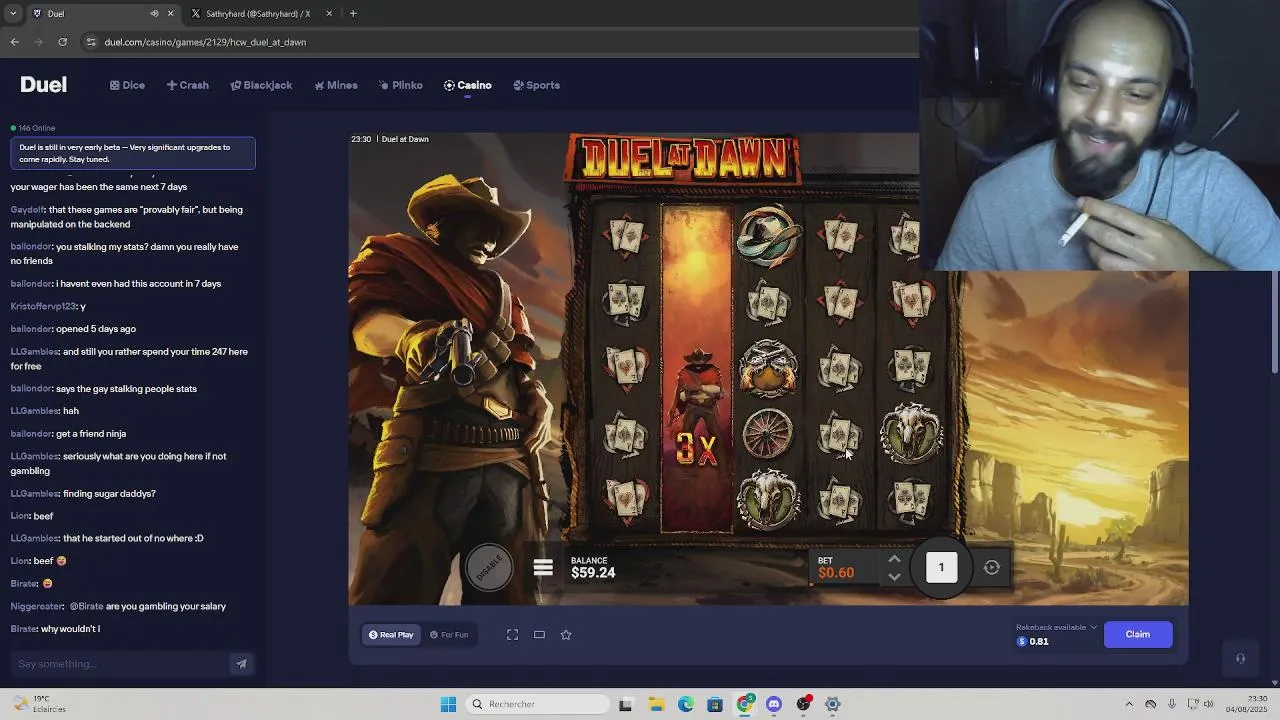Click the spin button showing 1
This screenshot has height=720, width=1280.
click(x=941, y=567)
